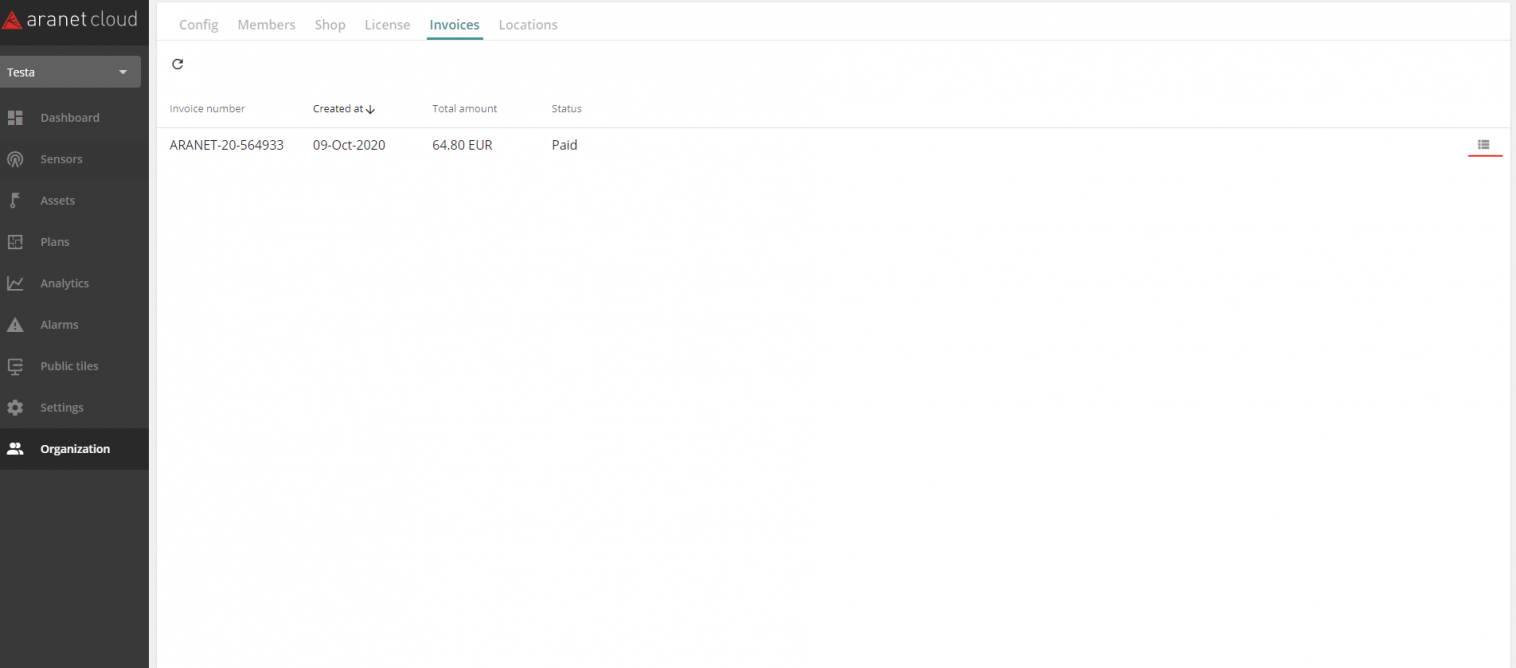Select Organization in the sidebar
This screenshot has height=668, width=1516.
point(74,449)
